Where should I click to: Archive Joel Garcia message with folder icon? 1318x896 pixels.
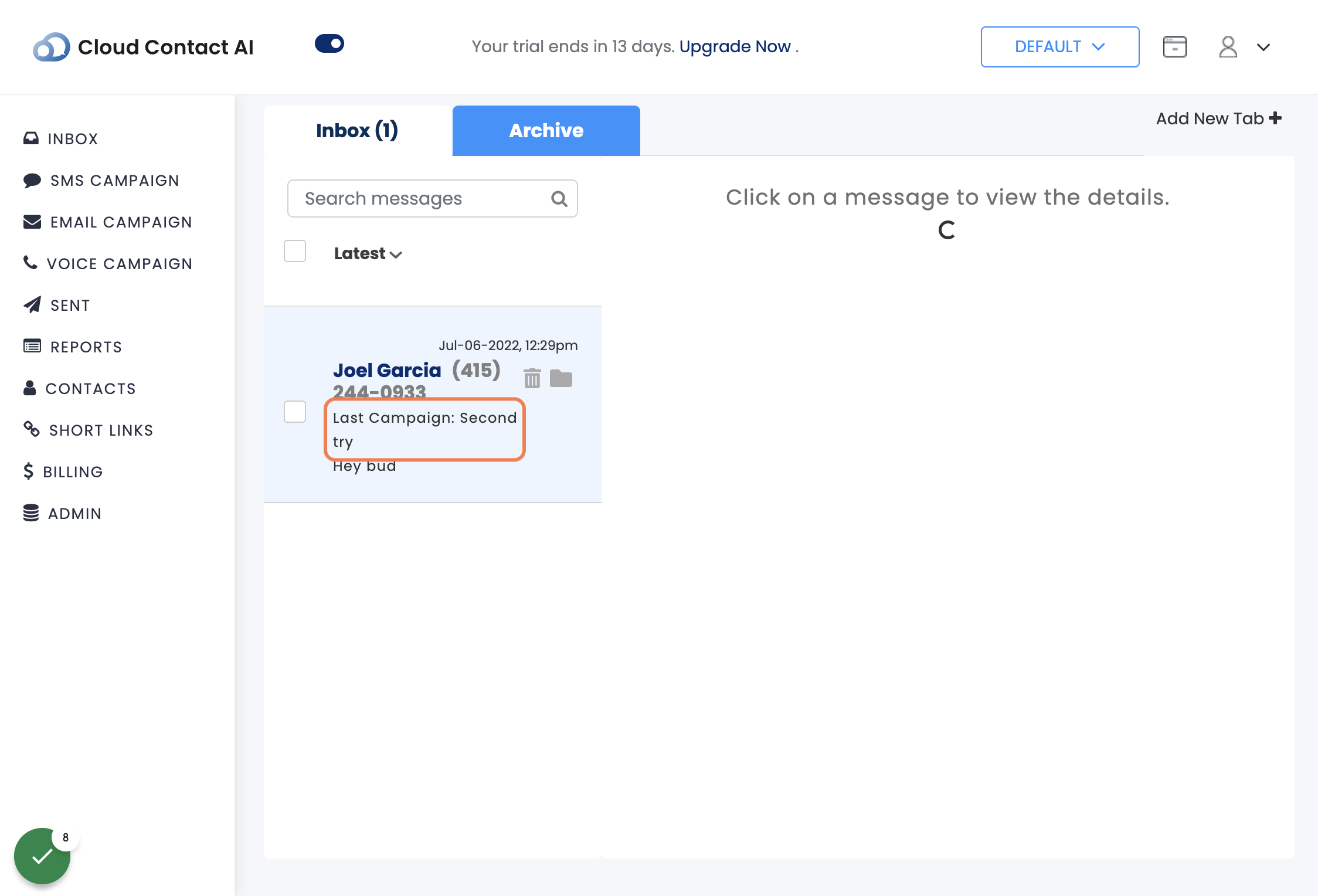[x=561, y=379]
